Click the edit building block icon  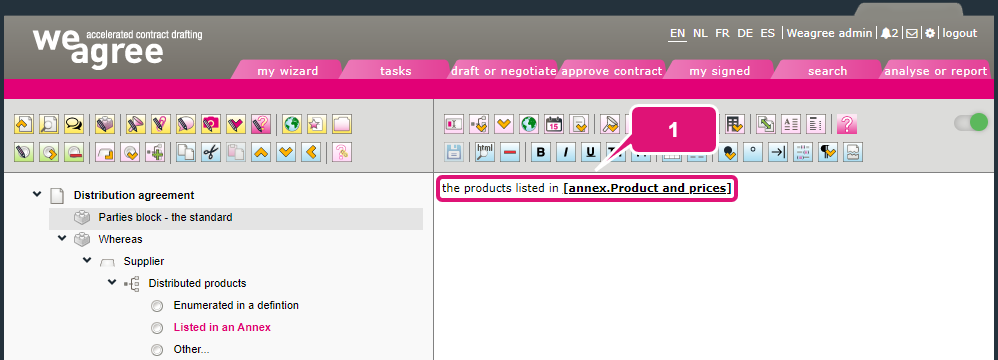click(105, 124)
